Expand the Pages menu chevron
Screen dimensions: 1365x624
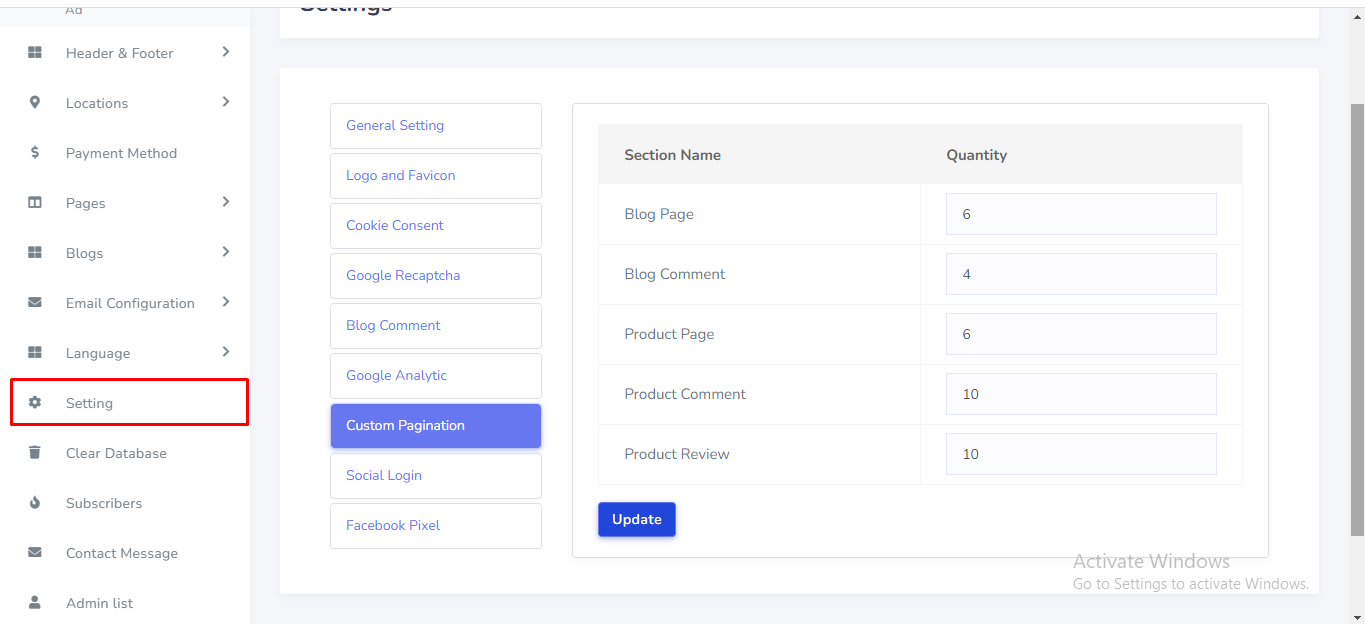tap(226, 202)
